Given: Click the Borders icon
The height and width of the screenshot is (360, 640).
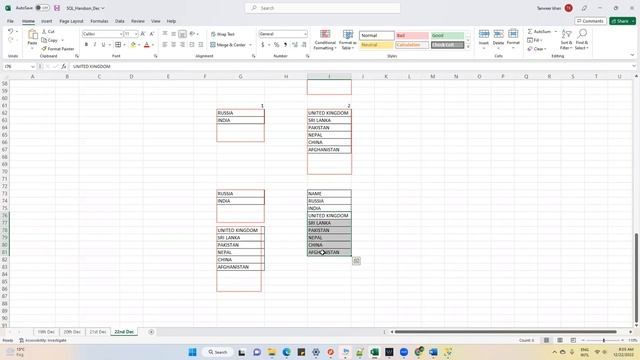Looking at the screenshot, I should (x=118, y=44).
